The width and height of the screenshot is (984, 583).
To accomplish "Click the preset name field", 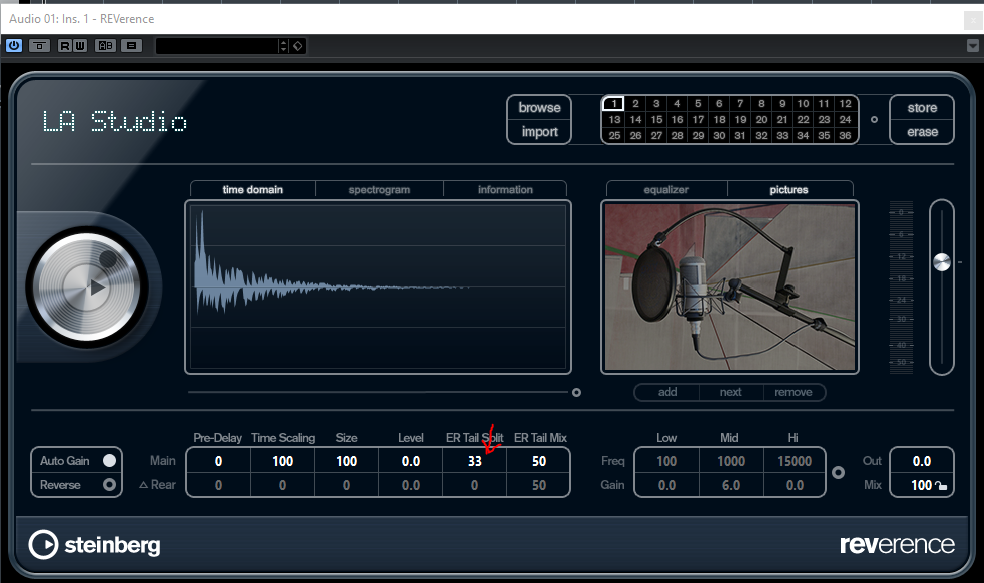I will pyautogui.click(x=216, y=46).
